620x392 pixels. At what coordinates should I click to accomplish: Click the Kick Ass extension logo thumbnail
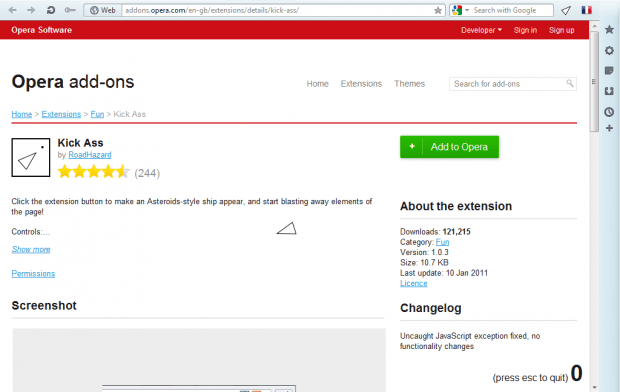(31, 157)
